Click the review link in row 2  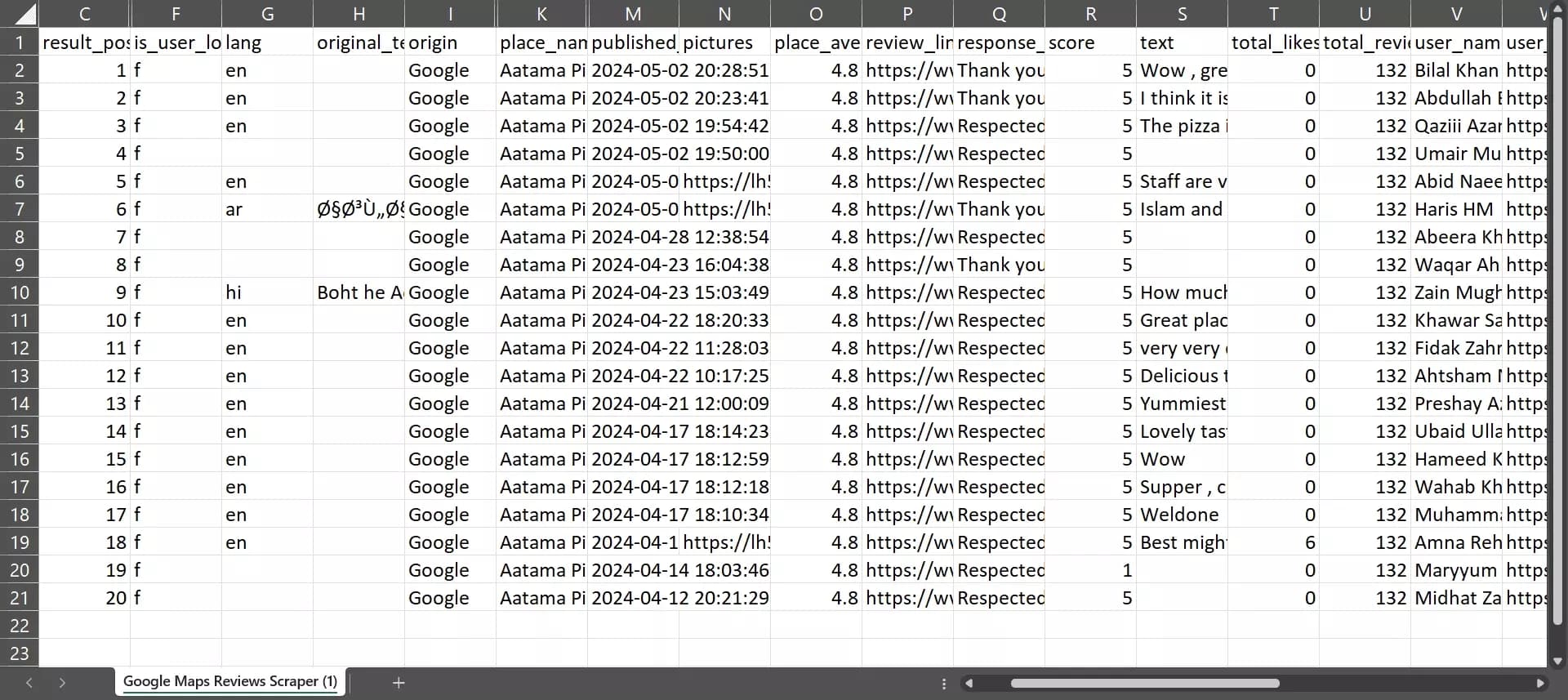coord(907,70)
